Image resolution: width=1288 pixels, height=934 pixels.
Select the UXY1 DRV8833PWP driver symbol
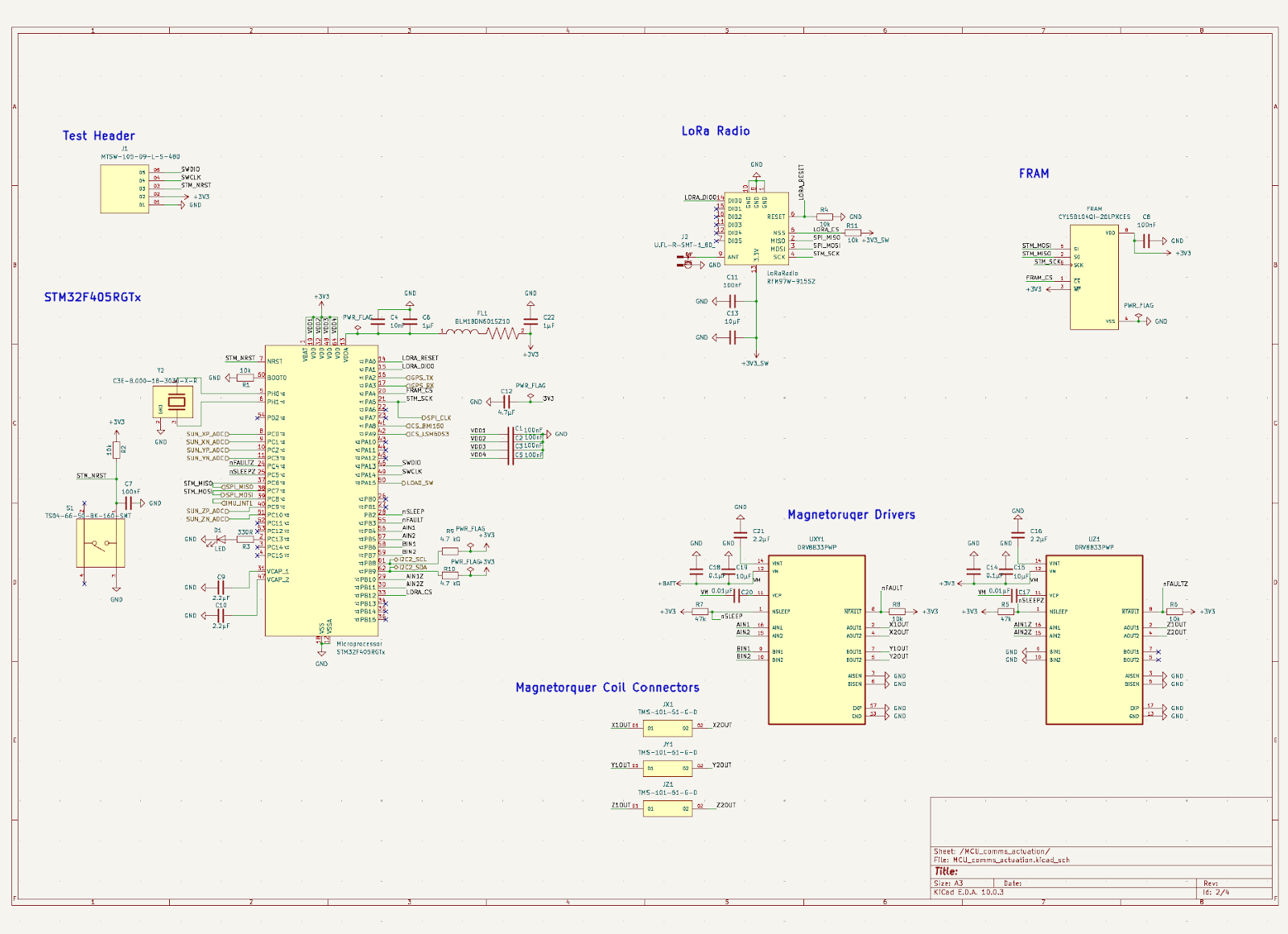point(816,639)
